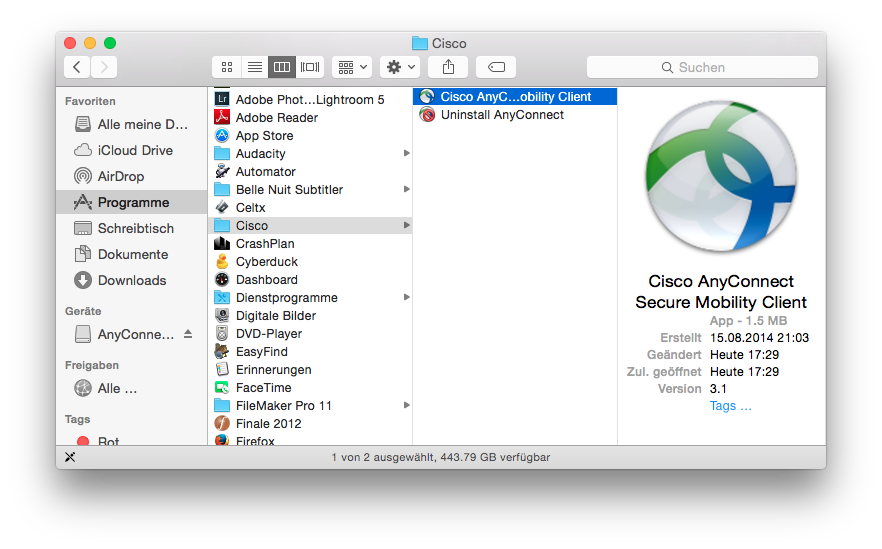This screenshot has width=882, height=549.
Task: Select the FaceTime icon
Action: [x=222, y=387]
